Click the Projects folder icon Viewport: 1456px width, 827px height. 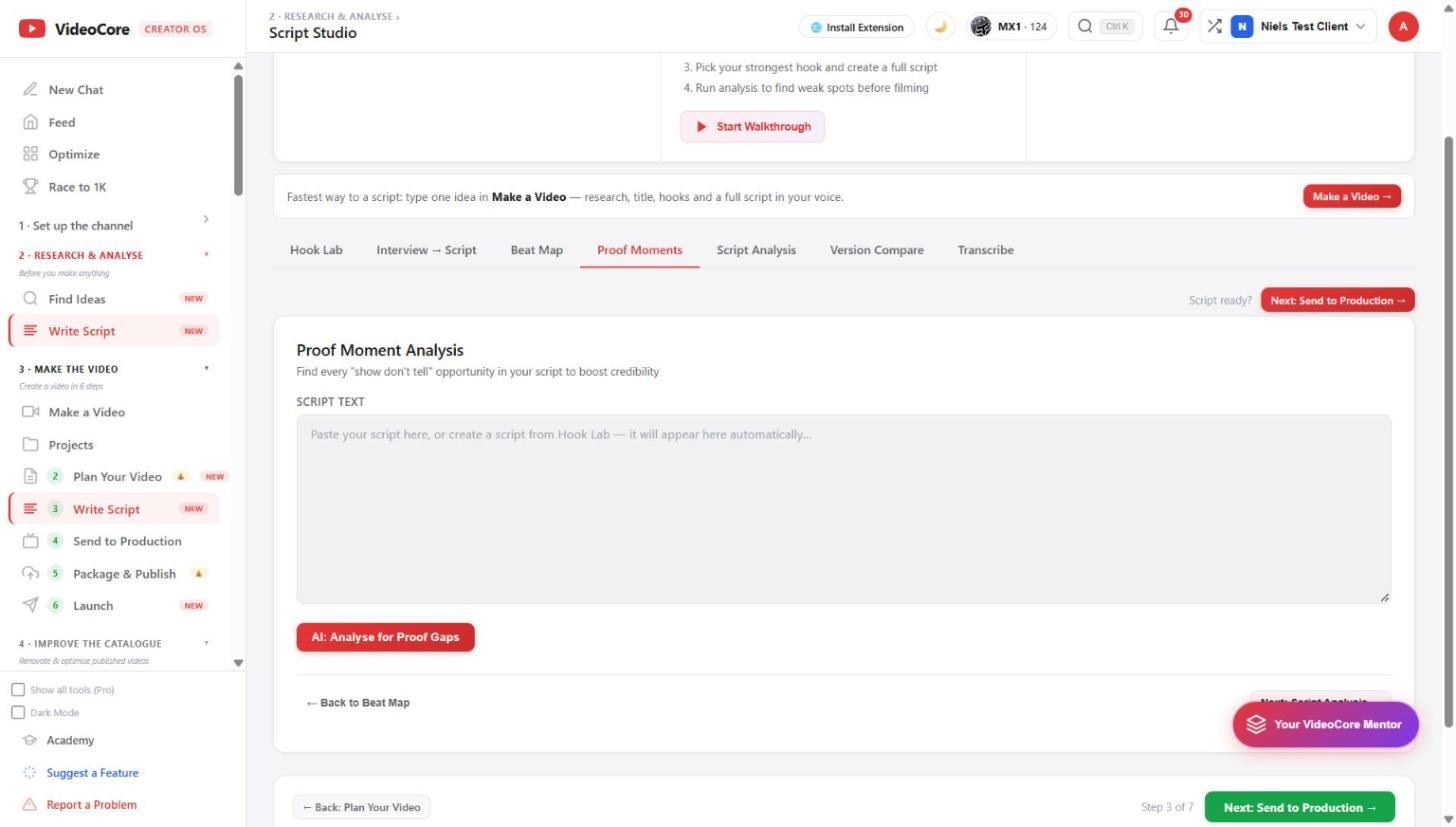pos(30,445)
